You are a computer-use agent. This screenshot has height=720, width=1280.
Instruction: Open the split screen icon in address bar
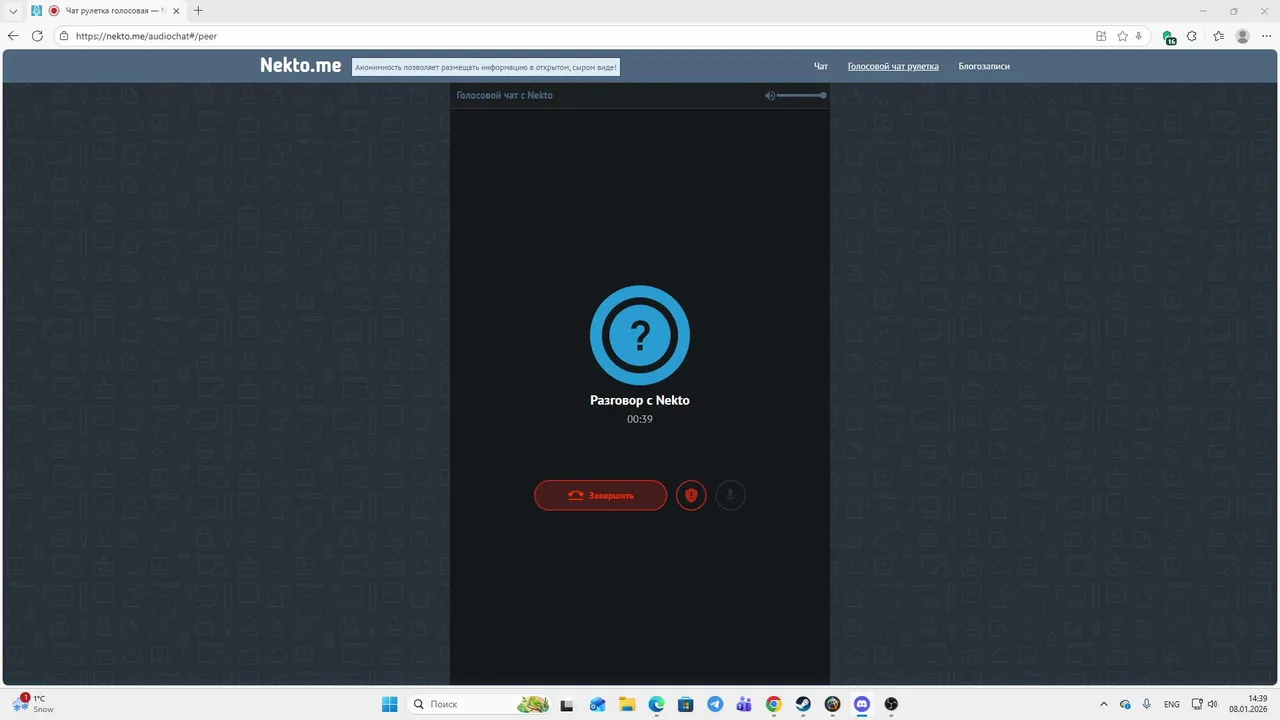(x=1101, y=36)
